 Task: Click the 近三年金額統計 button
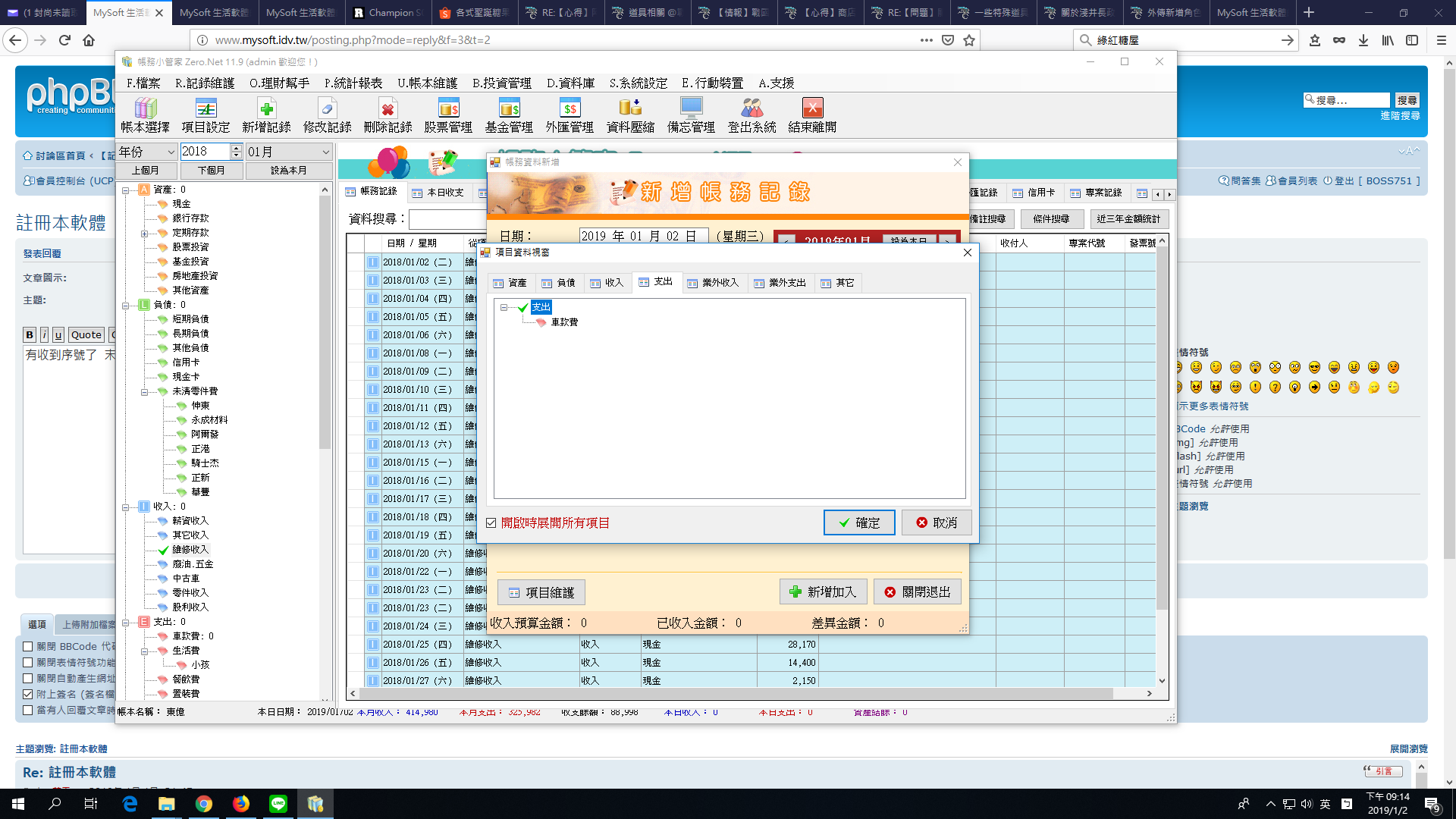(1128, 219)
